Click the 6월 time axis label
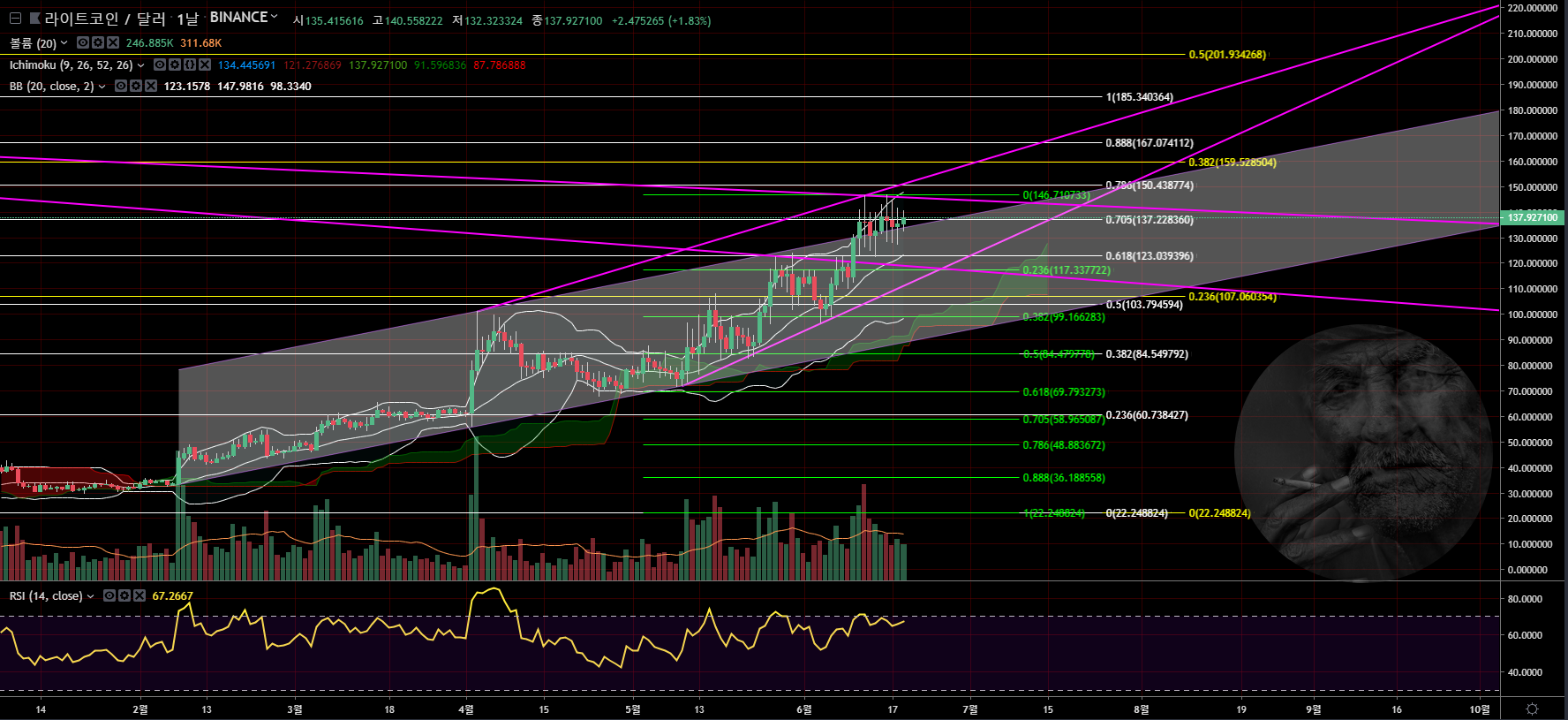1568x720 pixels. coord(803,709)
